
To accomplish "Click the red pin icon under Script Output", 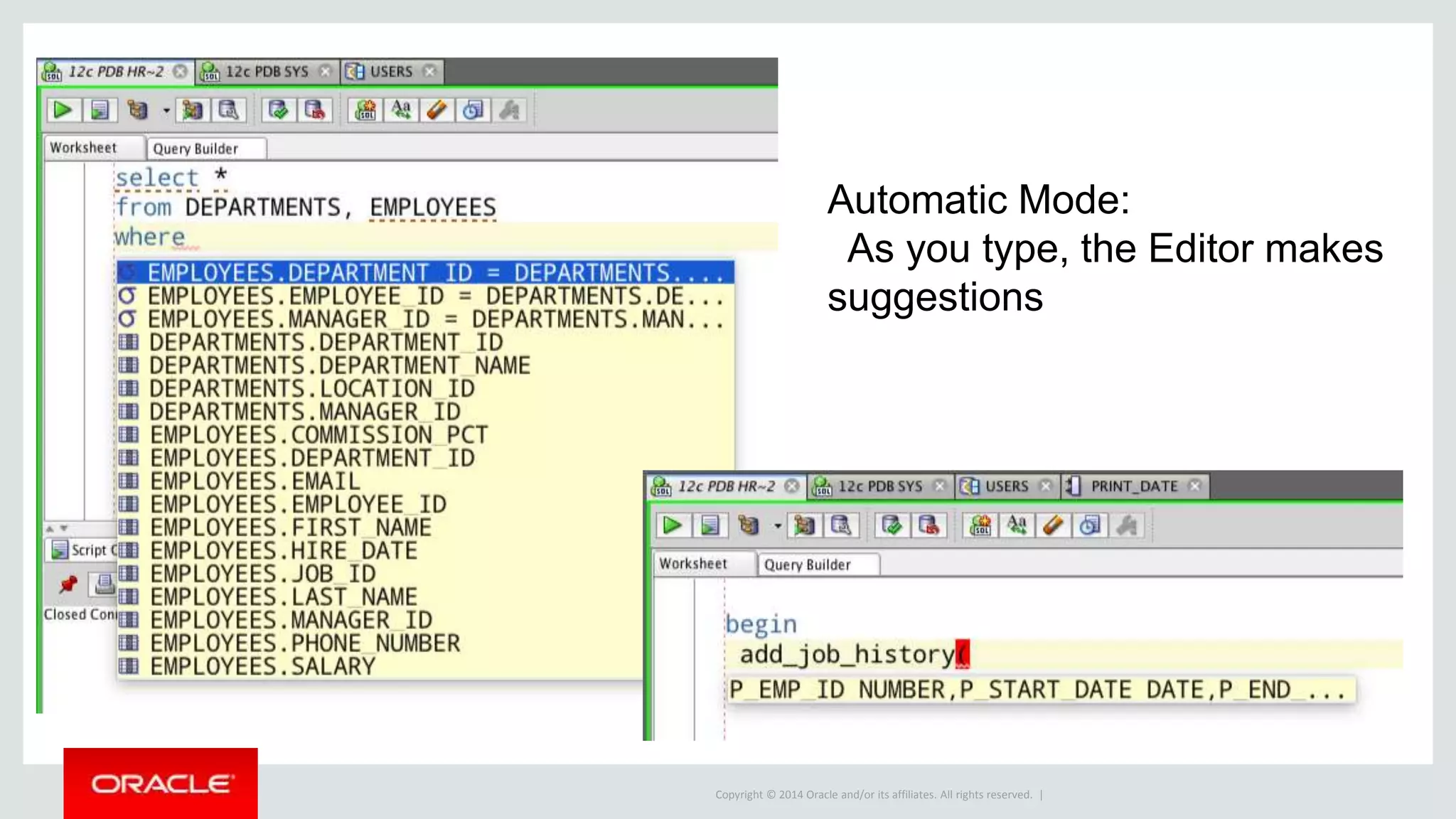I will pos(68,584).
